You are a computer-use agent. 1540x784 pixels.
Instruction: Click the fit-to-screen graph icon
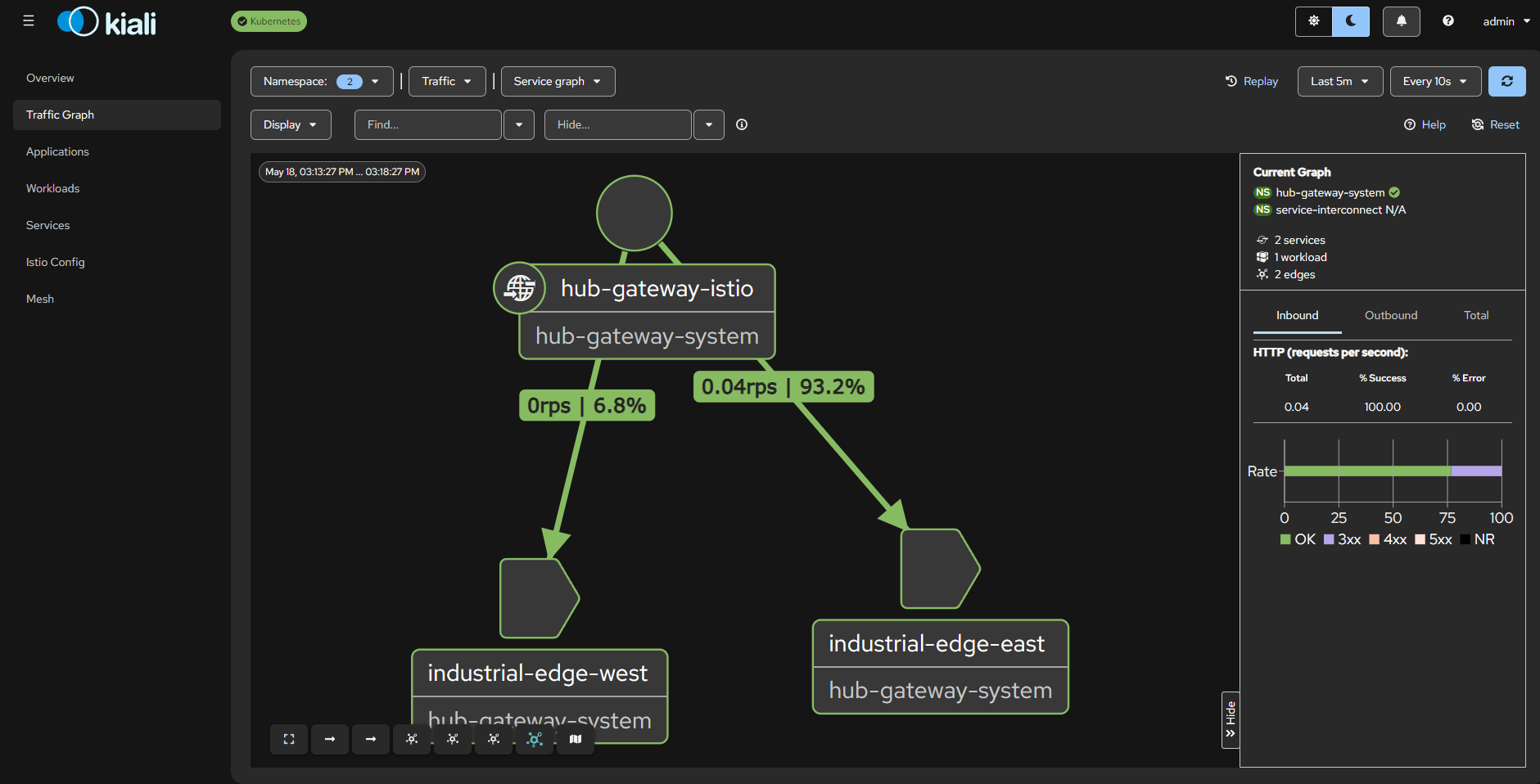(x=289, y=739)
